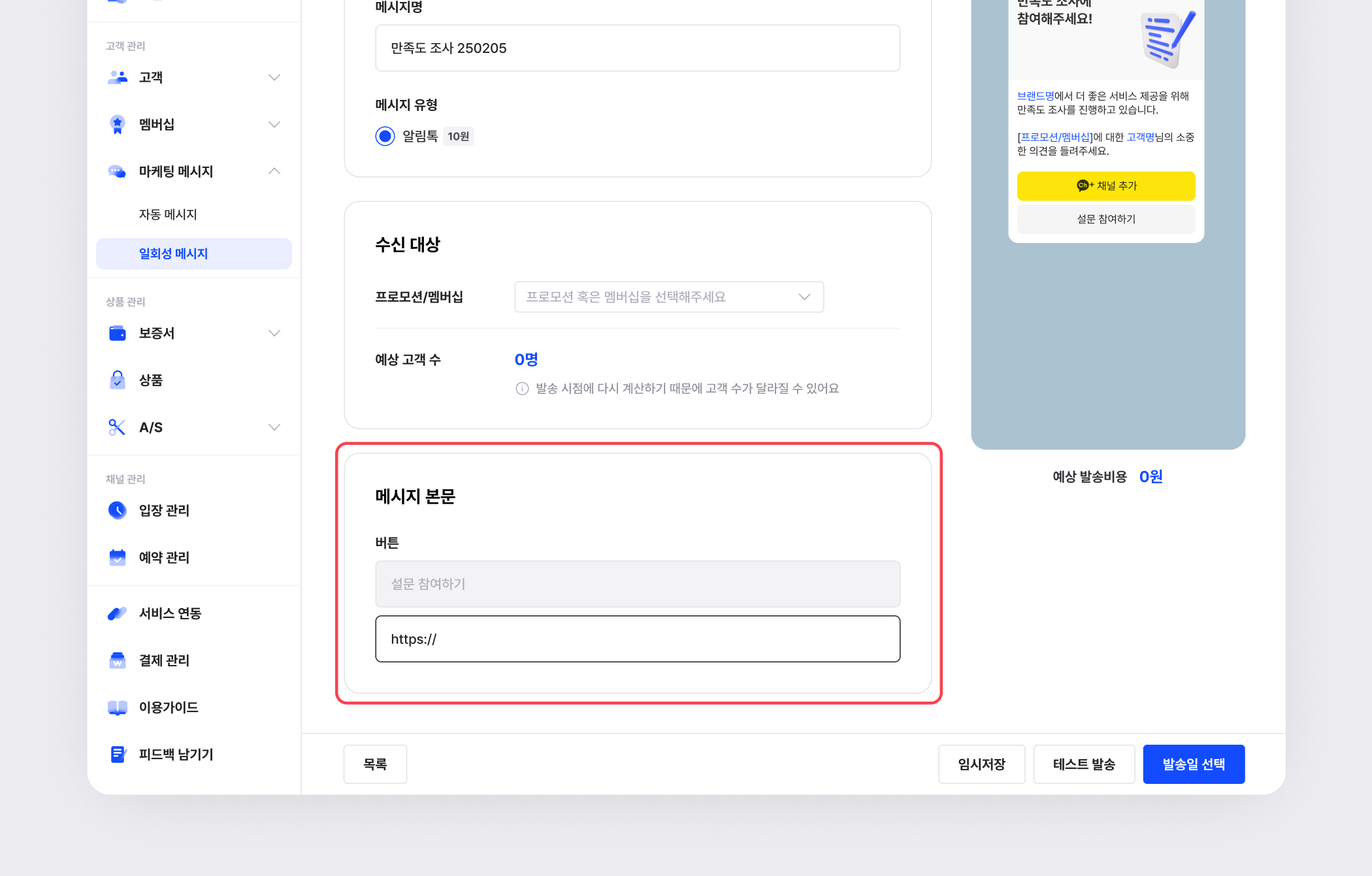Click the 상품 shopping bag icon

pyautogui.click(x=118, y=380)
